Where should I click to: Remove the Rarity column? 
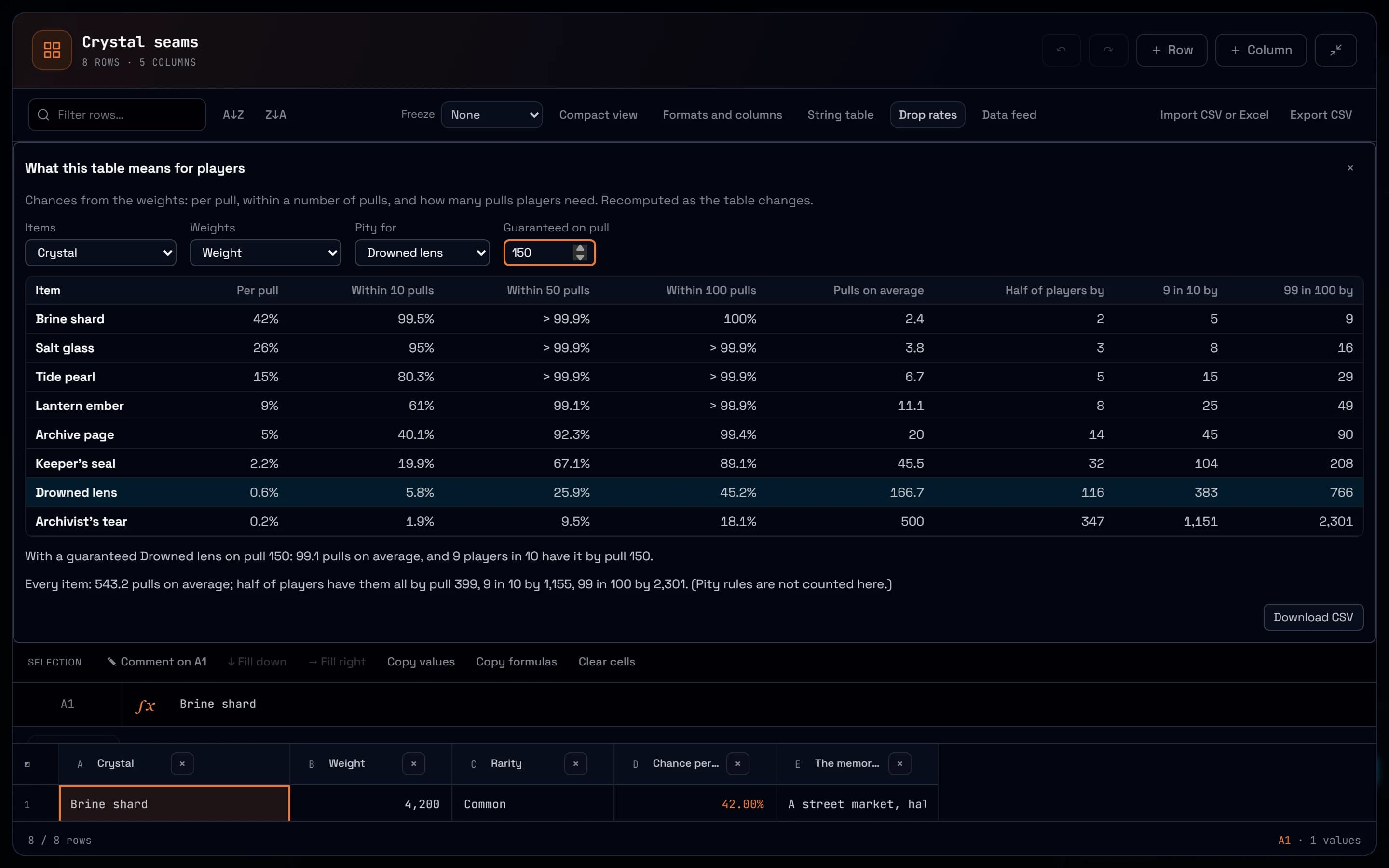[x=576, y=763]
